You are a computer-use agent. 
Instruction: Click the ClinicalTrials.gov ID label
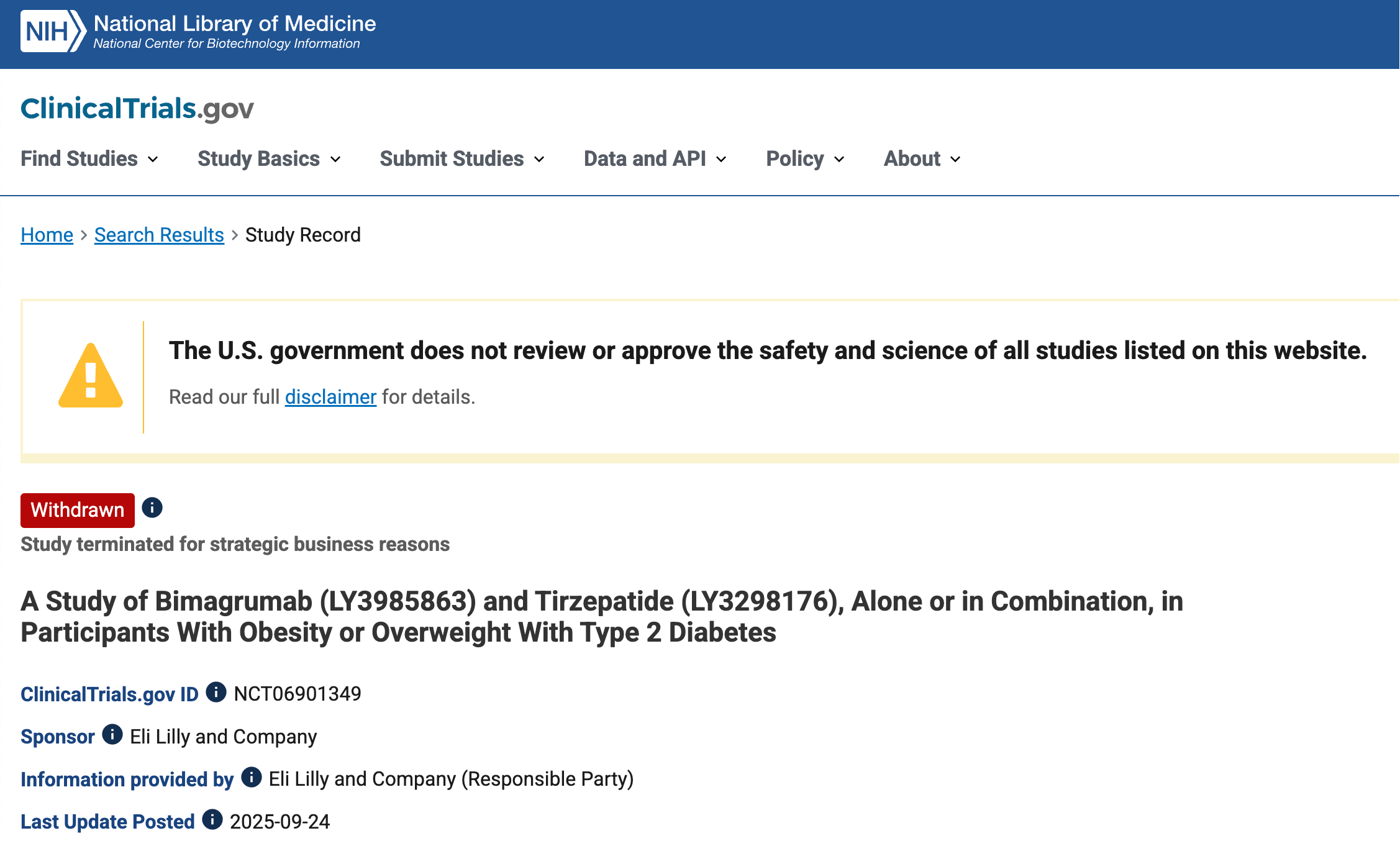pos(110,694)
